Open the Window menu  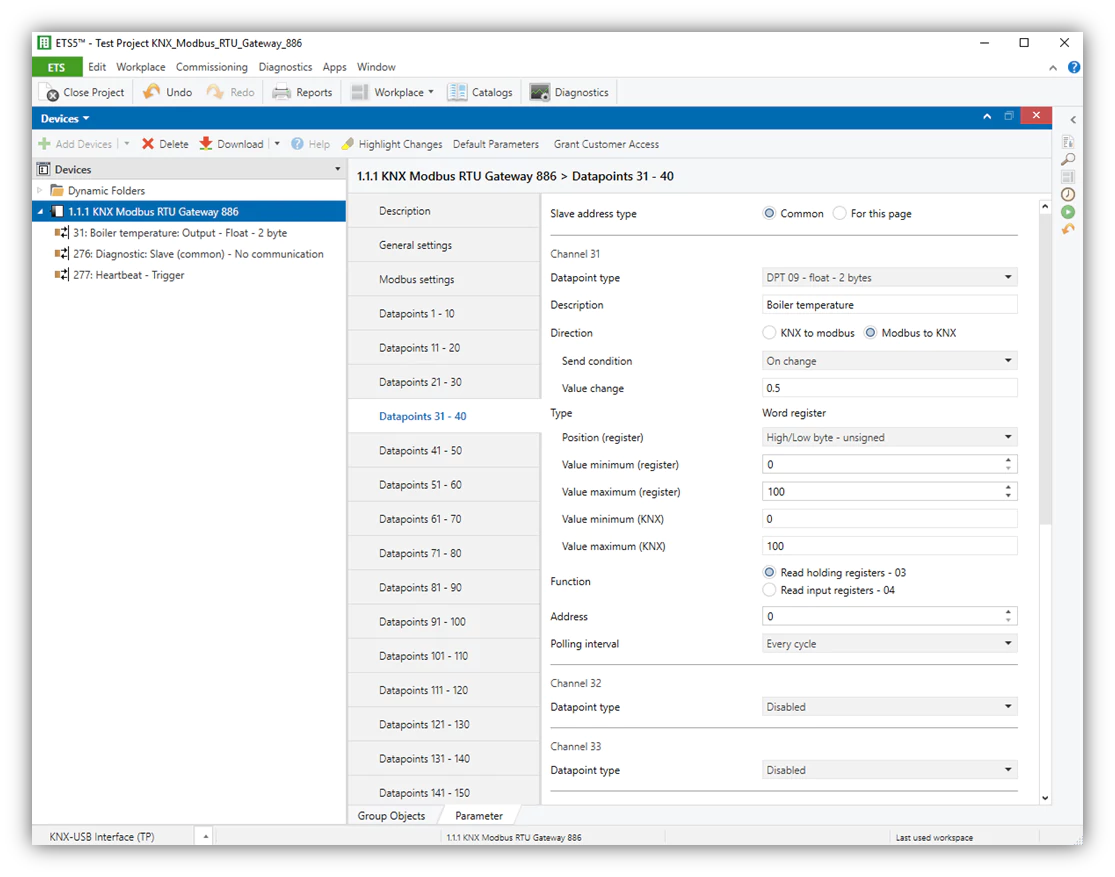(x=376, y=67)
